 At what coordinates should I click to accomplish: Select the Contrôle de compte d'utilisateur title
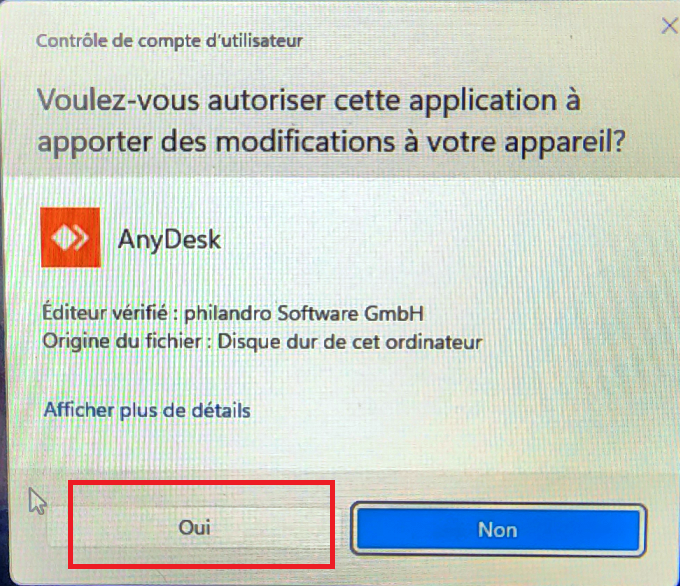[x=169, y=41]
